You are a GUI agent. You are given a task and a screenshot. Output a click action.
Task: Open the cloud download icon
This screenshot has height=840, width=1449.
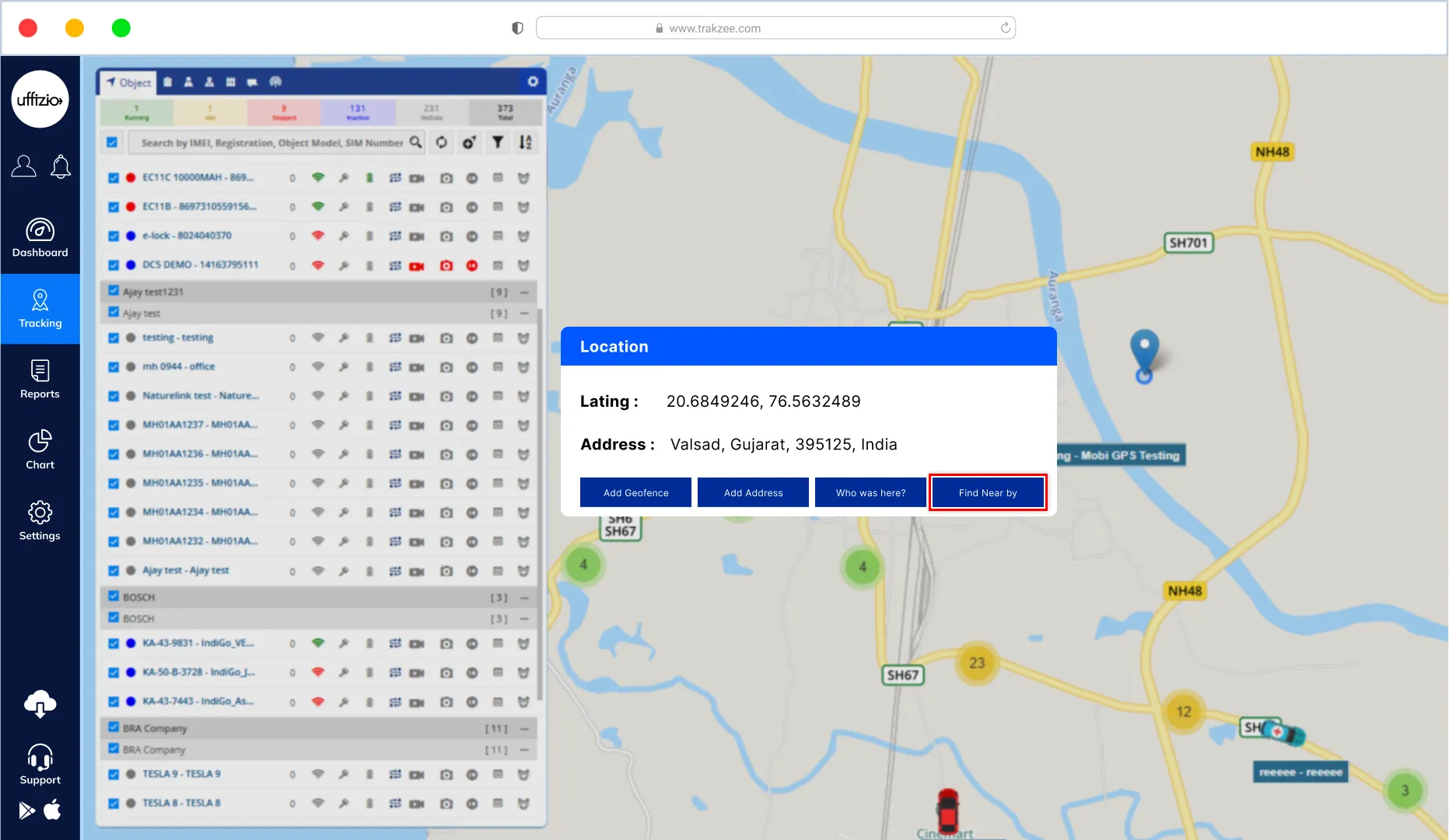tap(40, 704)
